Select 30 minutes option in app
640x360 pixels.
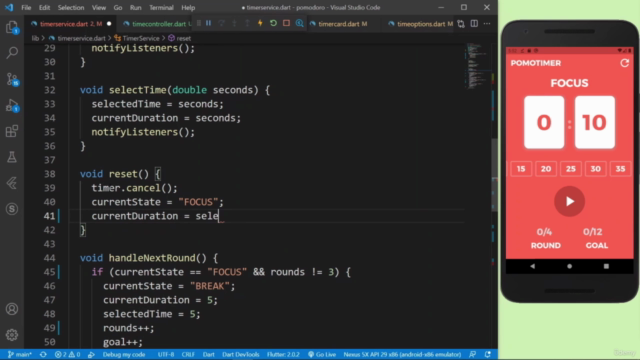coord(596,169)
